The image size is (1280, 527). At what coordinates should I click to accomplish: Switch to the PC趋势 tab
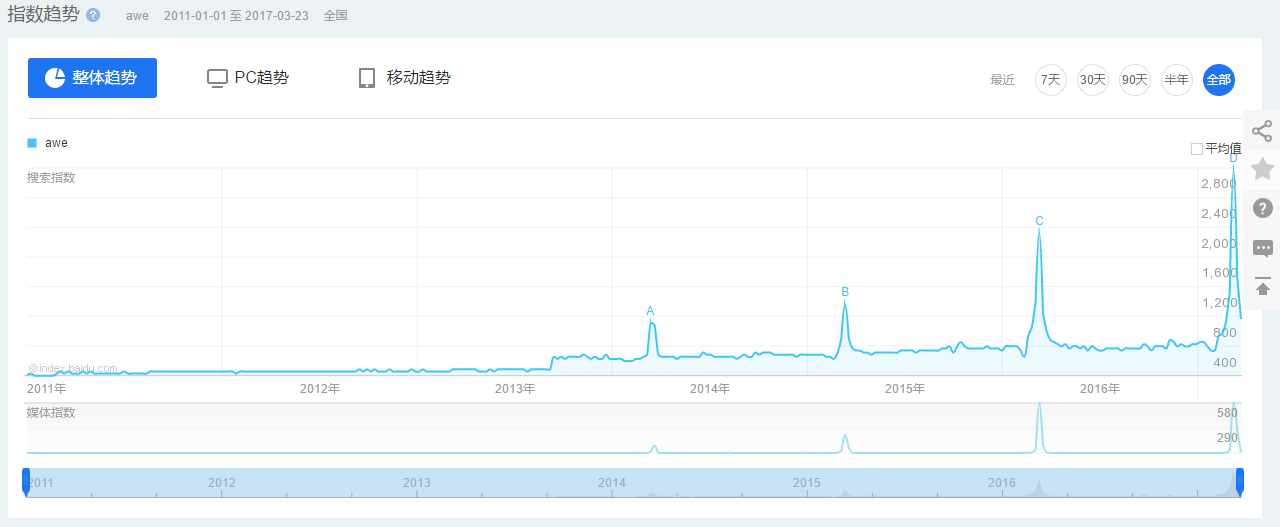pos(248,78)
